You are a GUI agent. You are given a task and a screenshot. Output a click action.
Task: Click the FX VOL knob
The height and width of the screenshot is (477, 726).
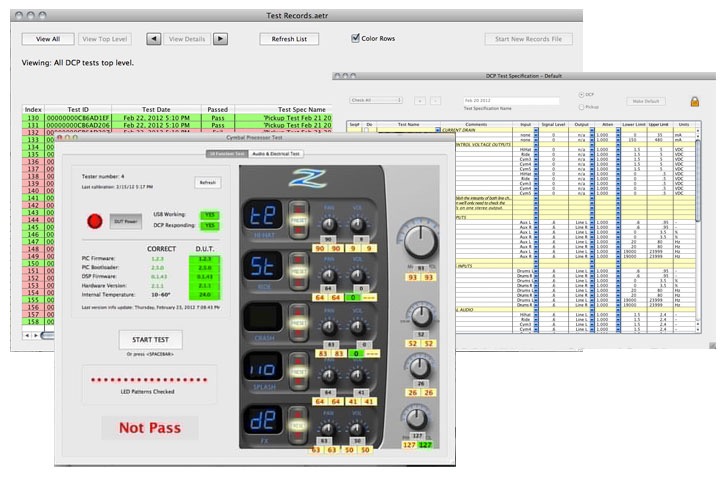tap(356, 429)
